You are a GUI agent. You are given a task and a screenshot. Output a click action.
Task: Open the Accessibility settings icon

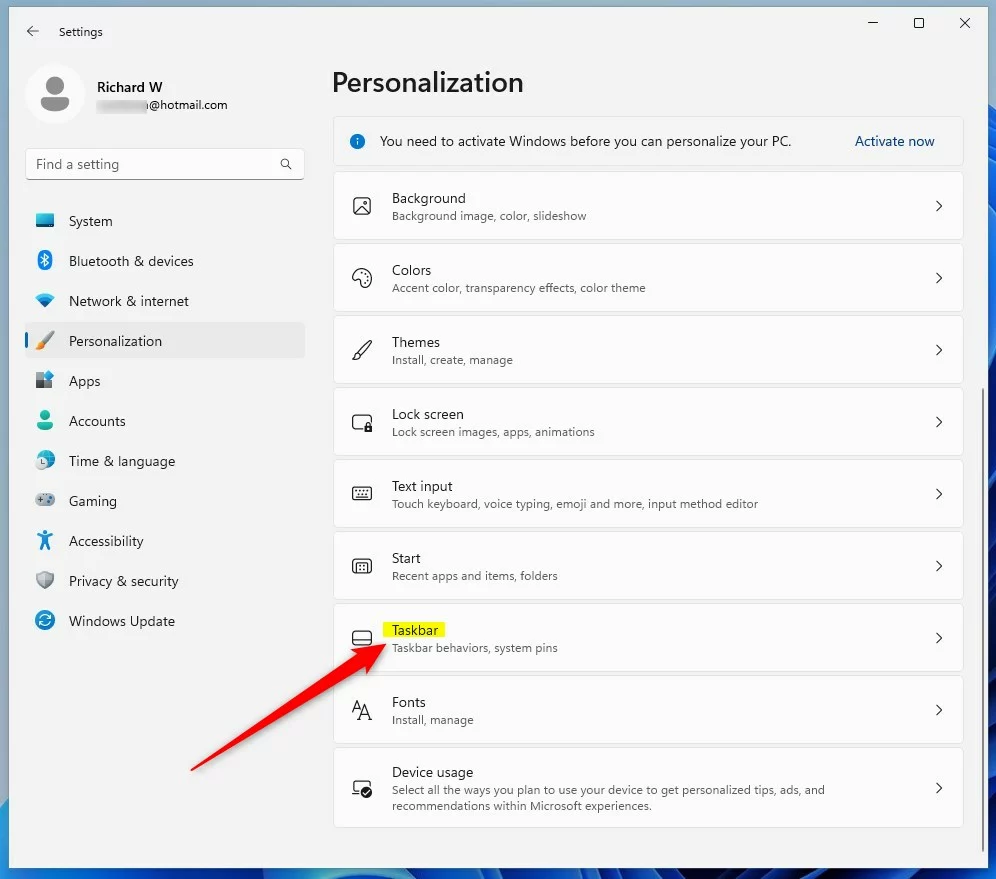click(x=46, y=541)
